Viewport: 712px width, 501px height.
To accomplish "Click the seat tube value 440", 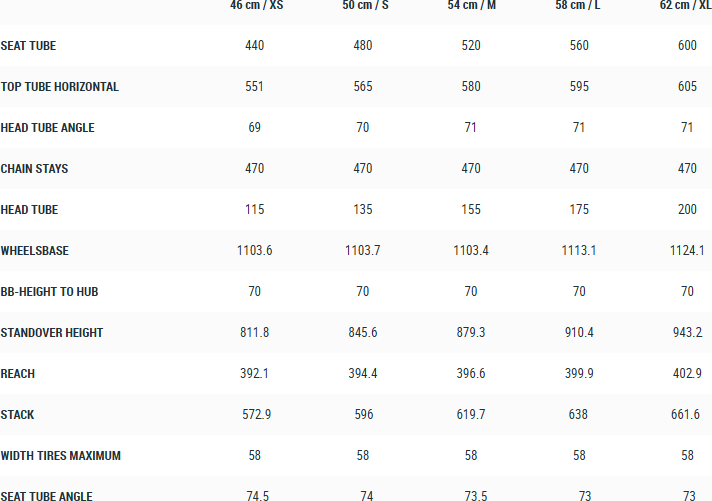I will click(255, 46).
